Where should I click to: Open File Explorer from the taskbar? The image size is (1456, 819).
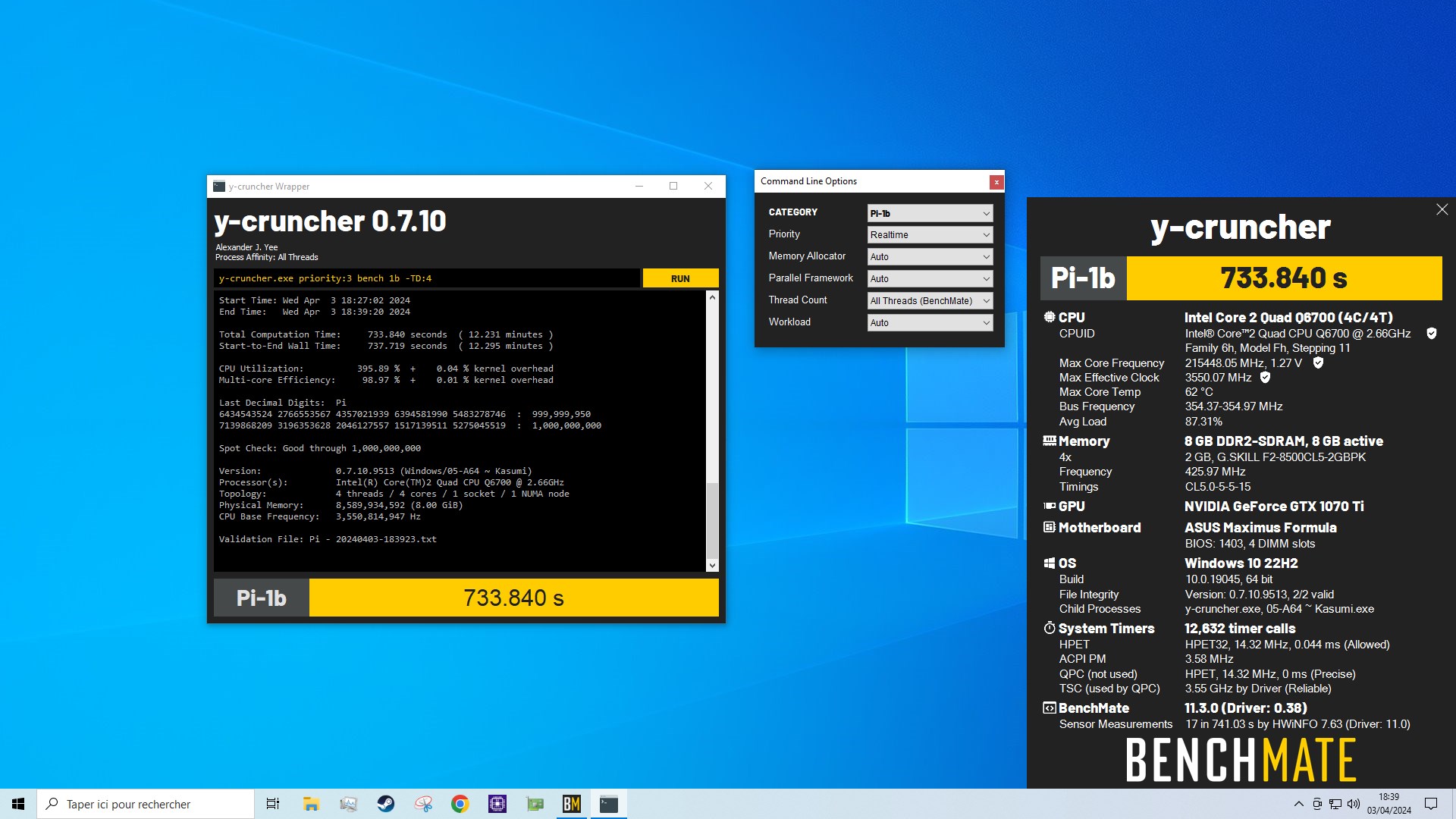(311, 804)
